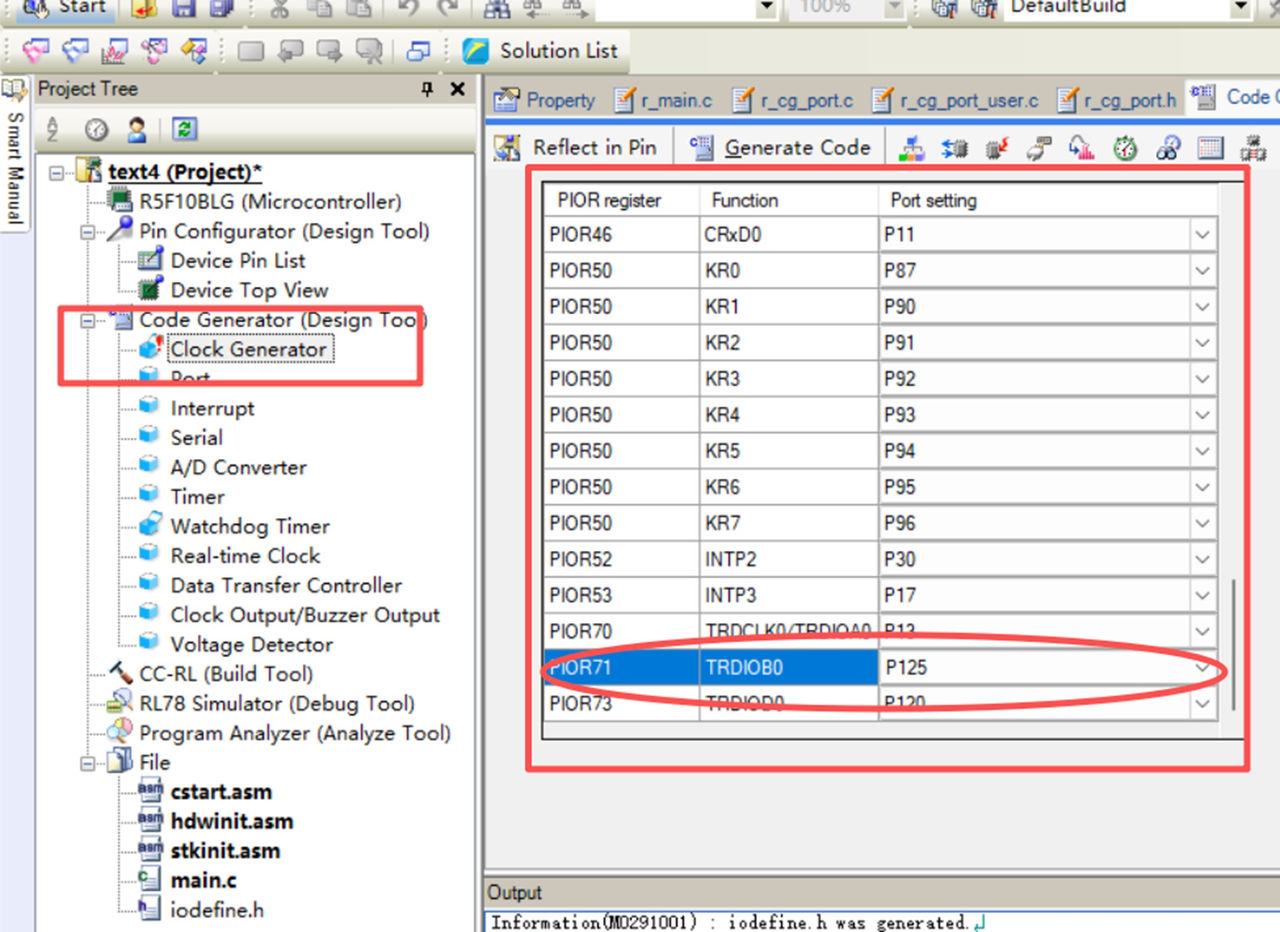Switch to the r_cg_port.h tab

(1117, 100)
